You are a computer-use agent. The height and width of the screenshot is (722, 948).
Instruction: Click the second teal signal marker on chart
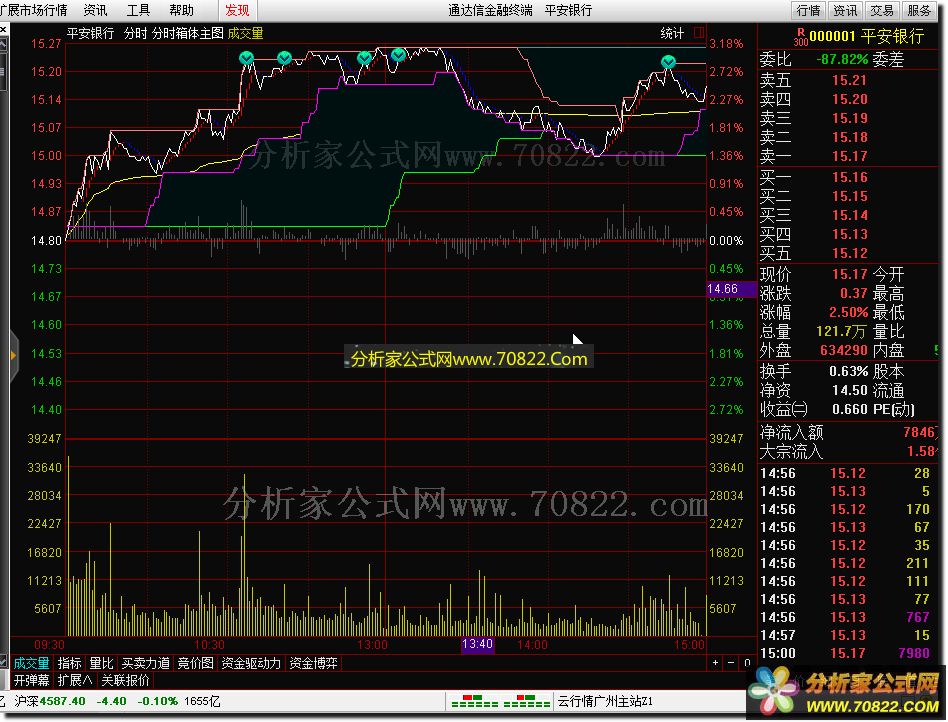(284, 57)
